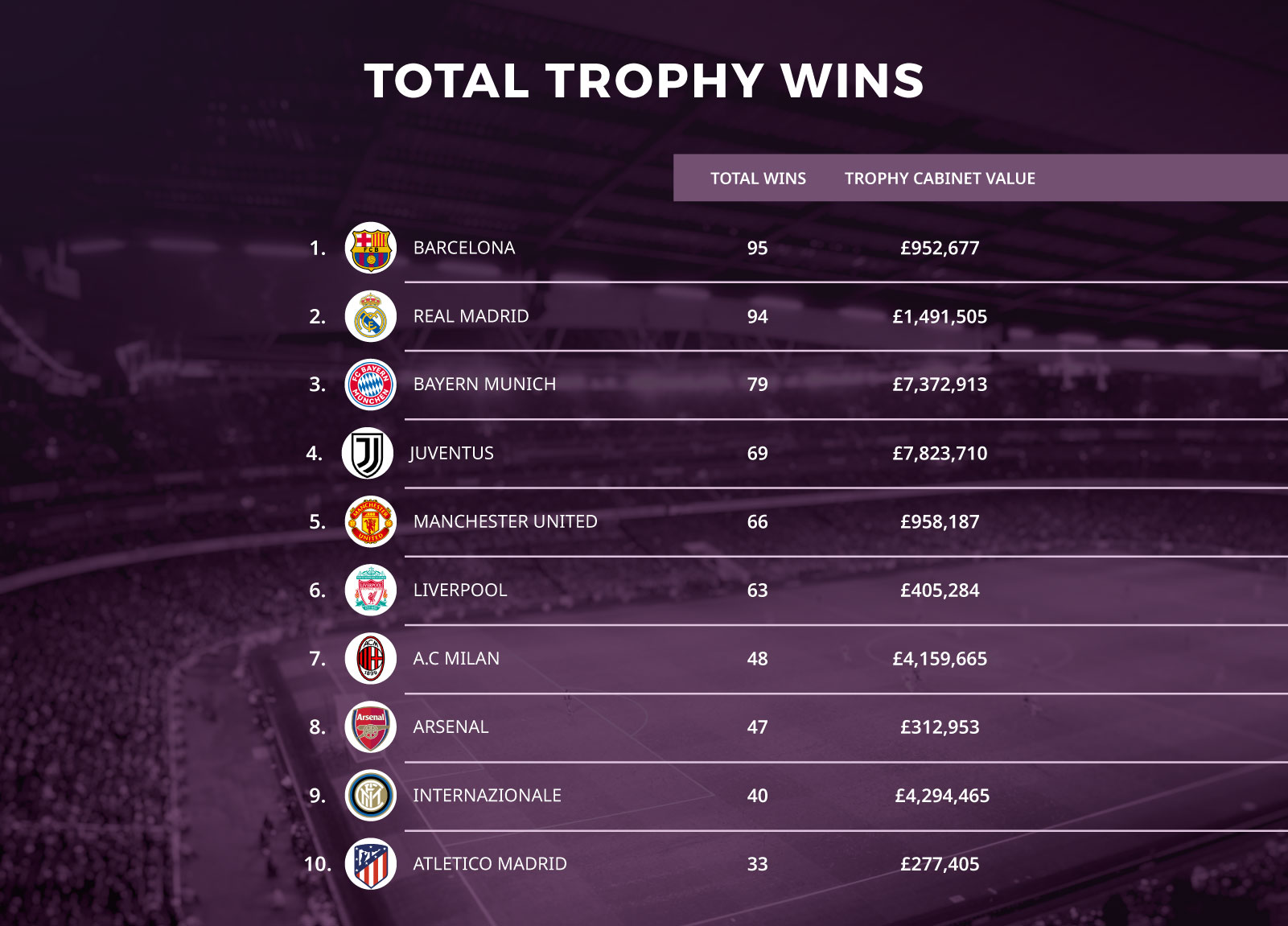Click the Real Madrid crest icon
This screenshot has height=926, width=1288.
(371, 316)
